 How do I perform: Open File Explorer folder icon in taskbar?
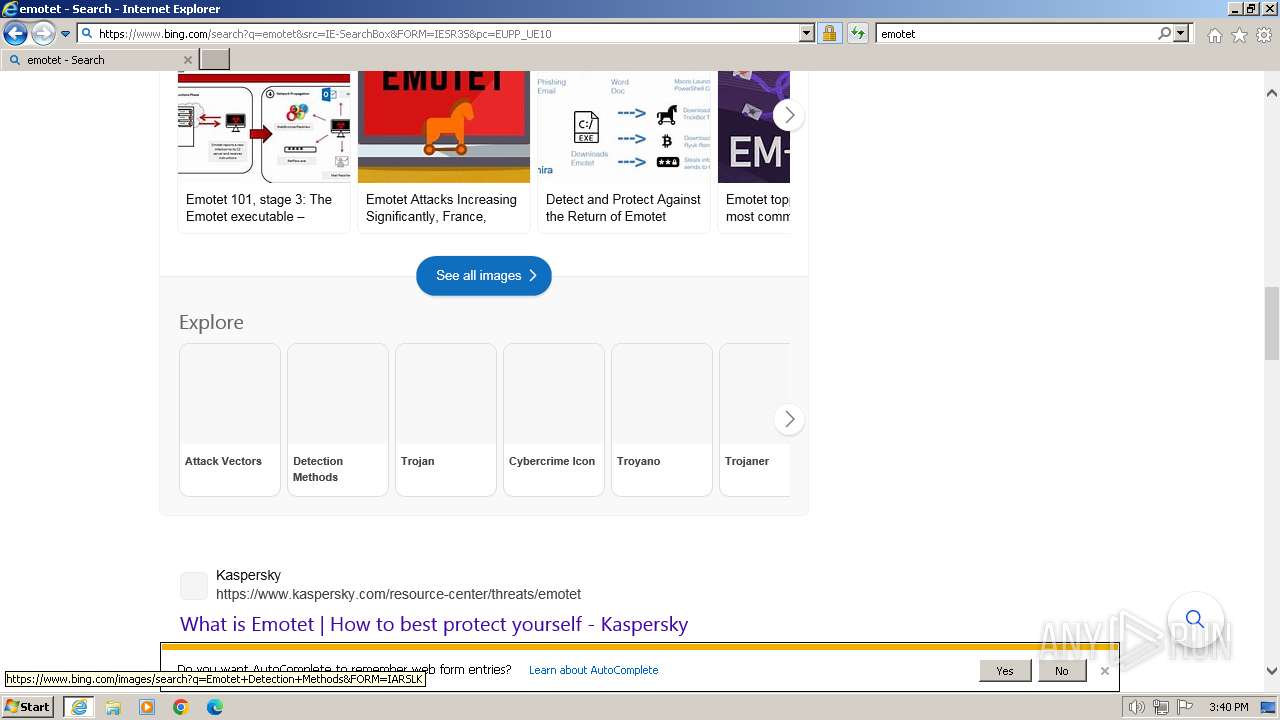coord(113,707)
